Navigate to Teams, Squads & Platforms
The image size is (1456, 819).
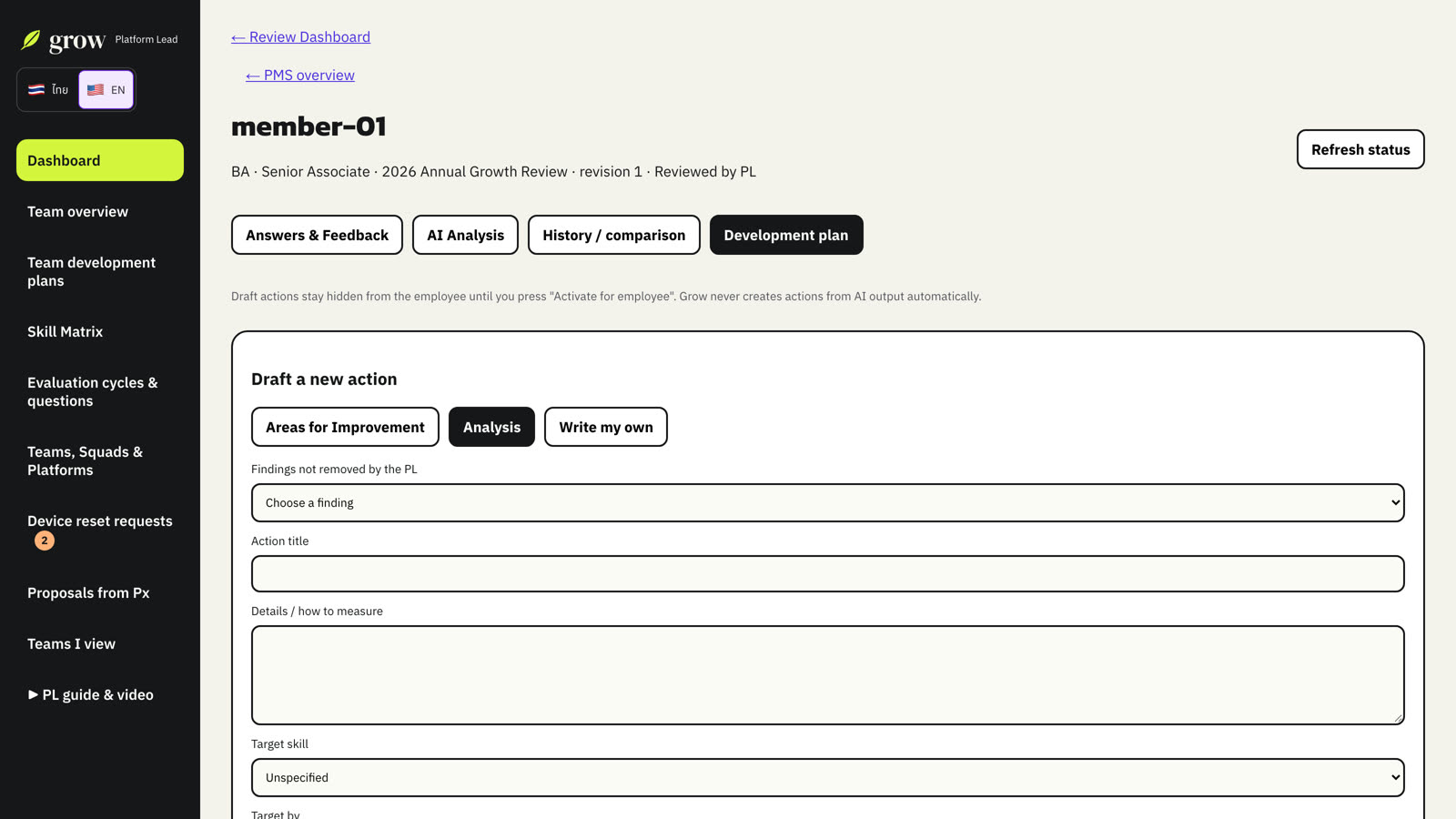point(100,461)
